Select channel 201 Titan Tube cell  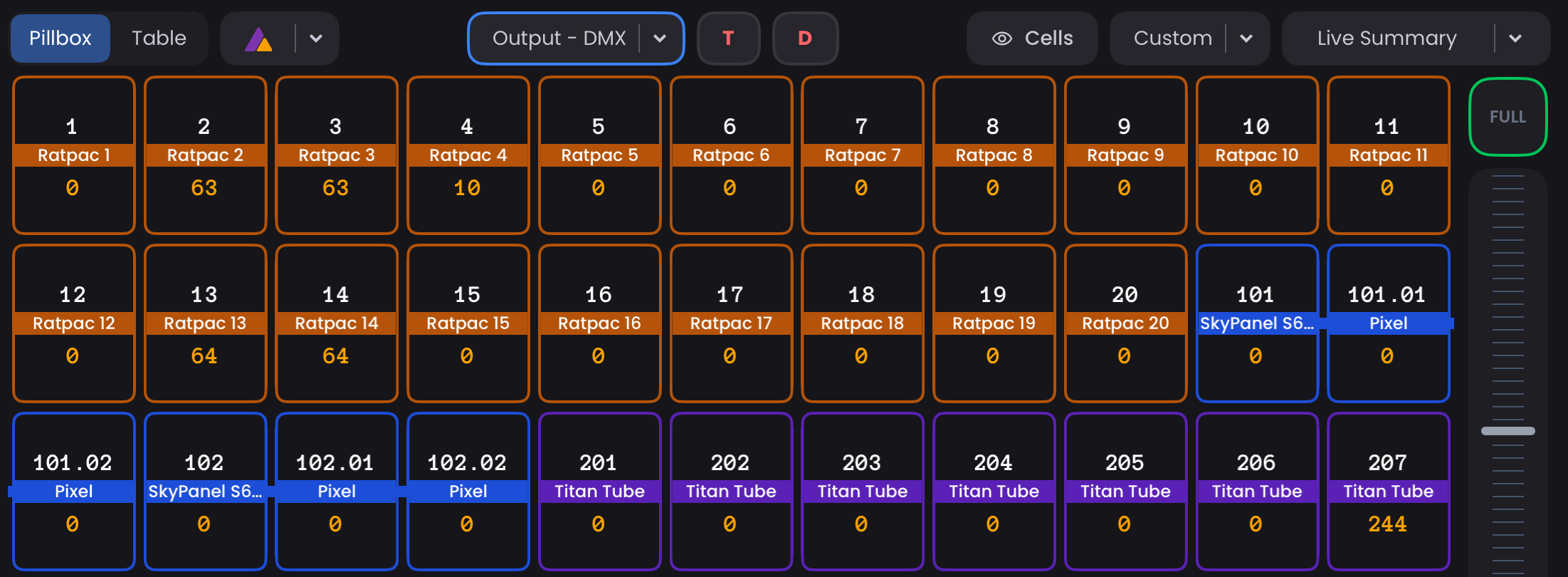point(599,492)
